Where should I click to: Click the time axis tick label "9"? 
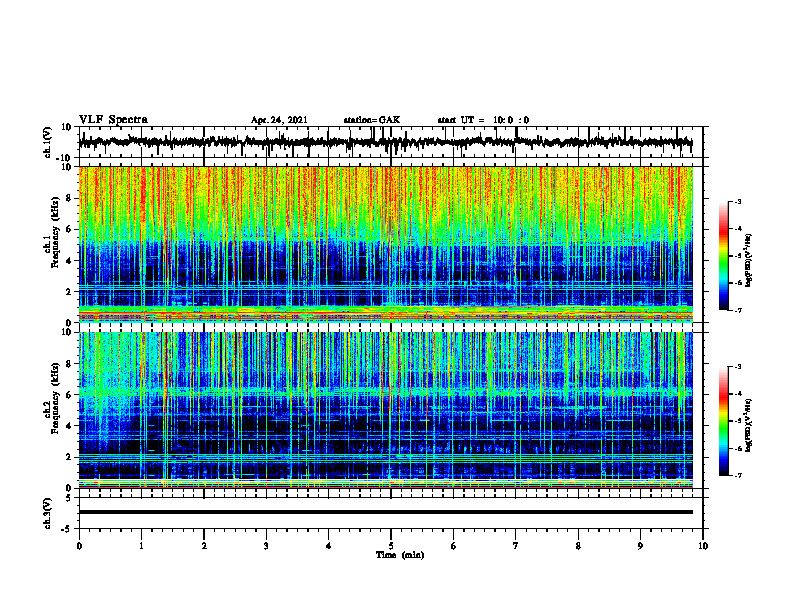coord(640,546)
